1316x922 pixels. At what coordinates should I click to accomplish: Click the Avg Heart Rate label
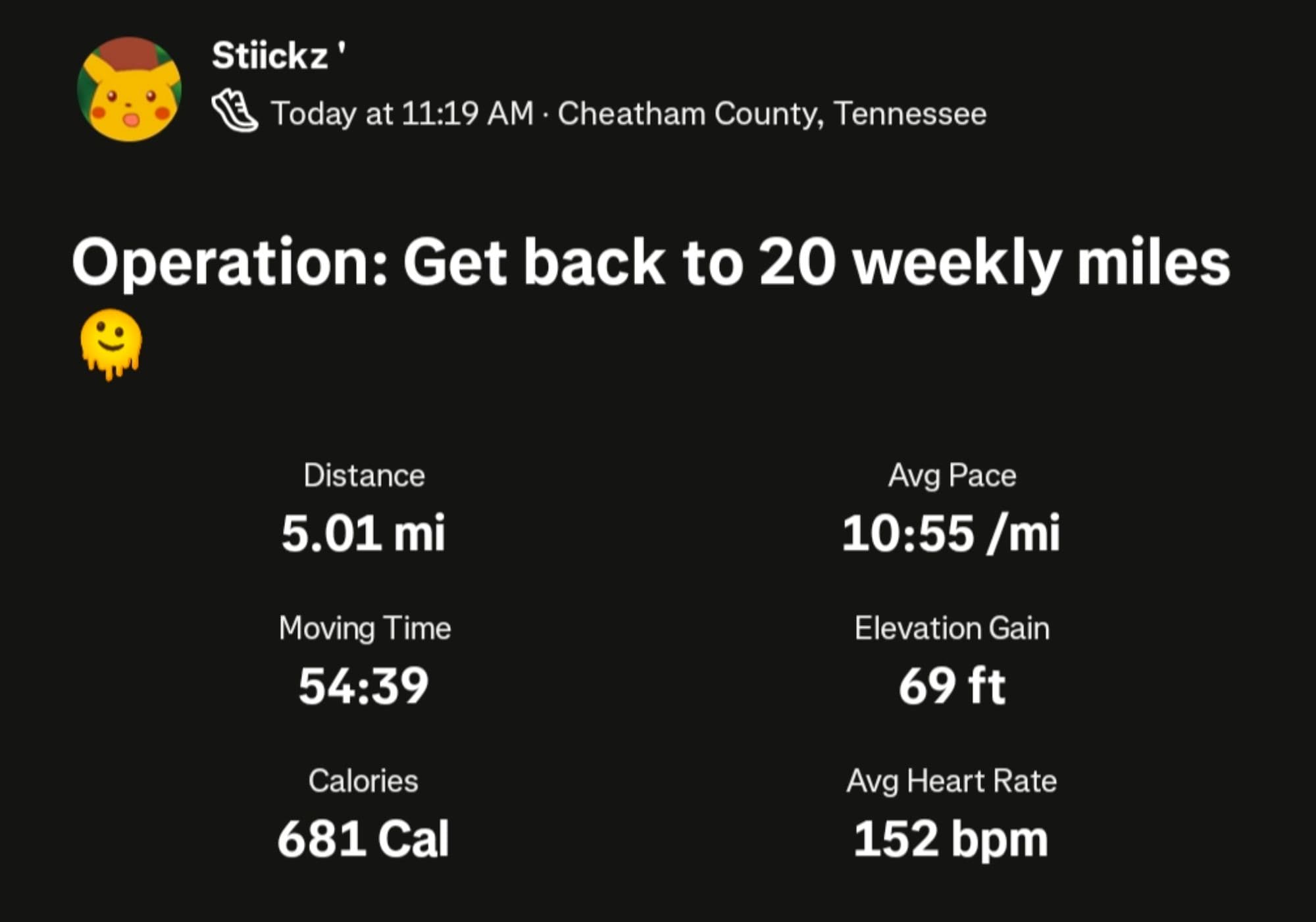click(x=951, y=781)
